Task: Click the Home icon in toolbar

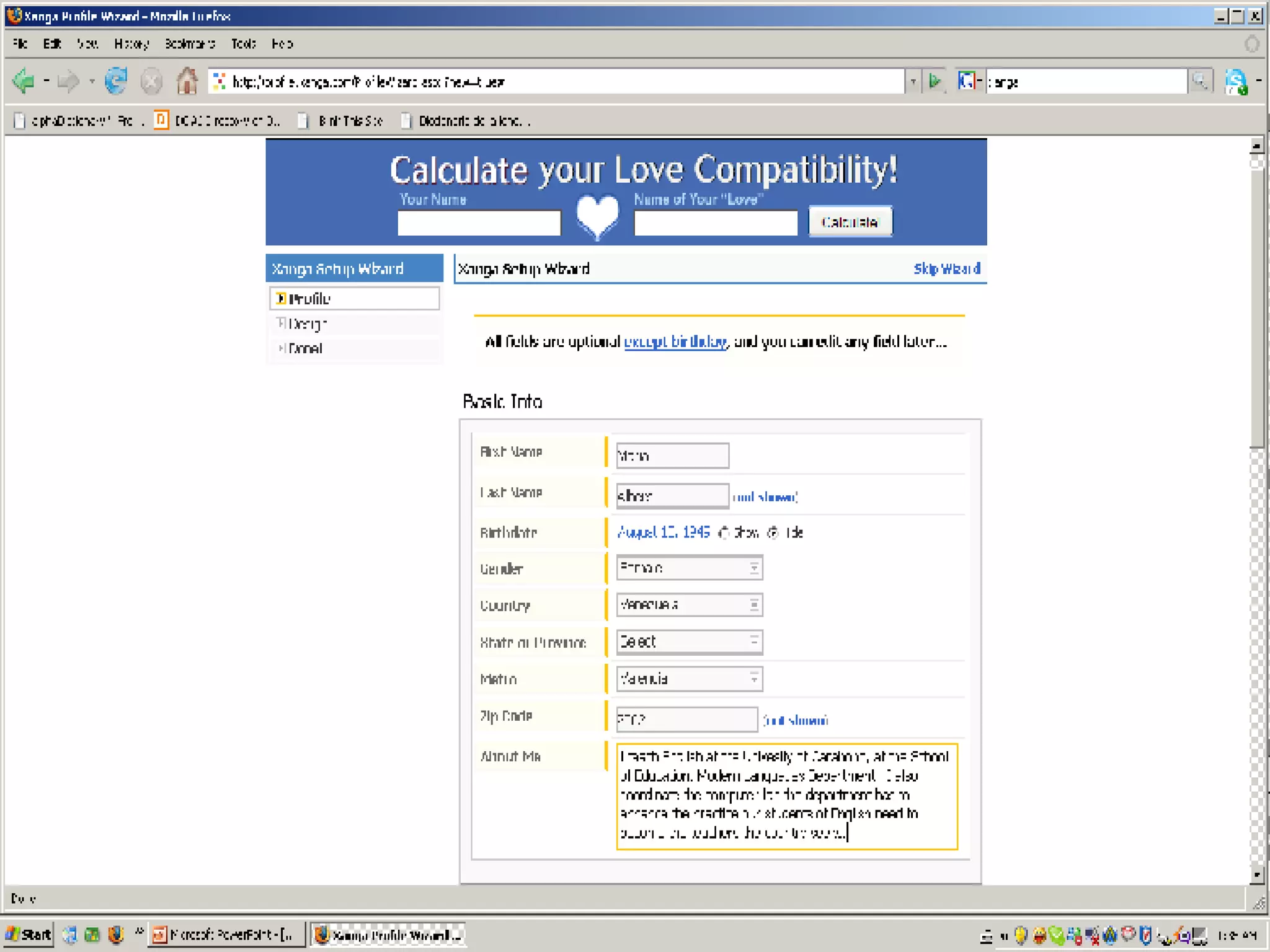Action: [x=187, y=81]
